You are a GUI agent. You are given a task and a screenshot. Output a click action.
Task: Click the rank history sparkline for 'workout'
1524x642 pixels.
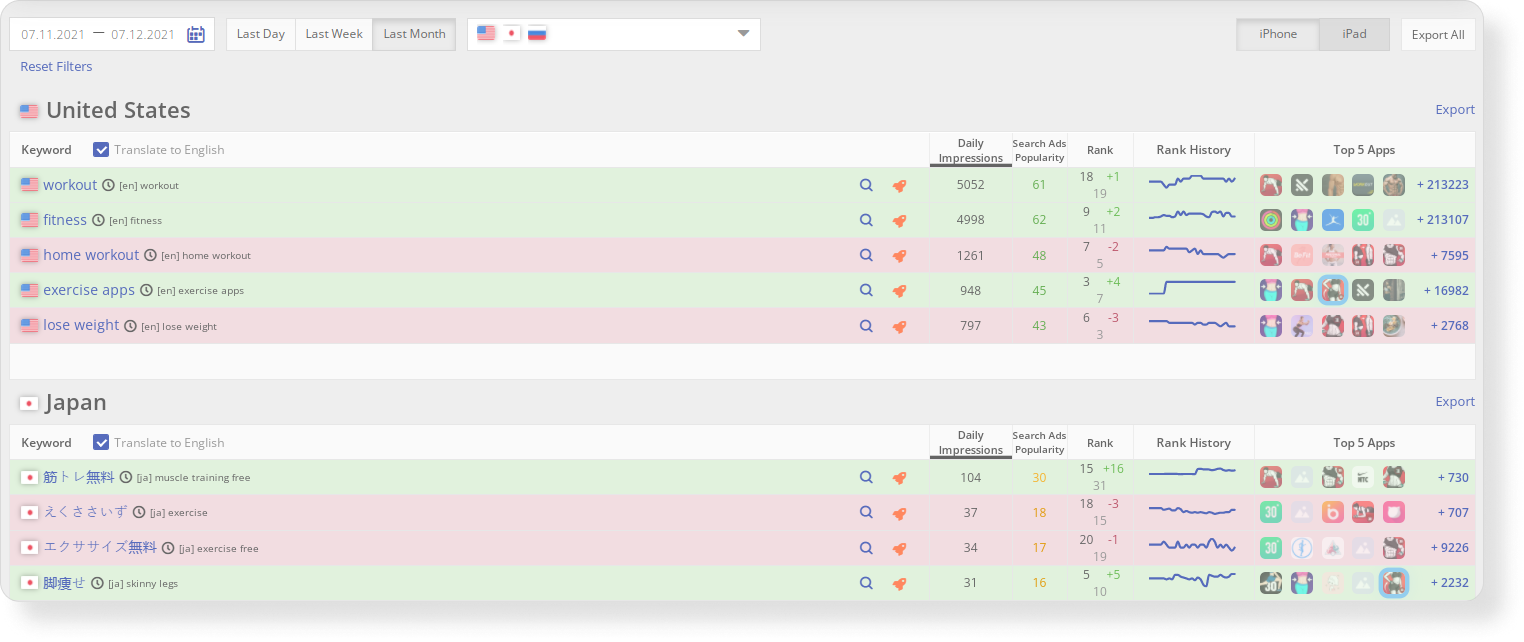1193,182
